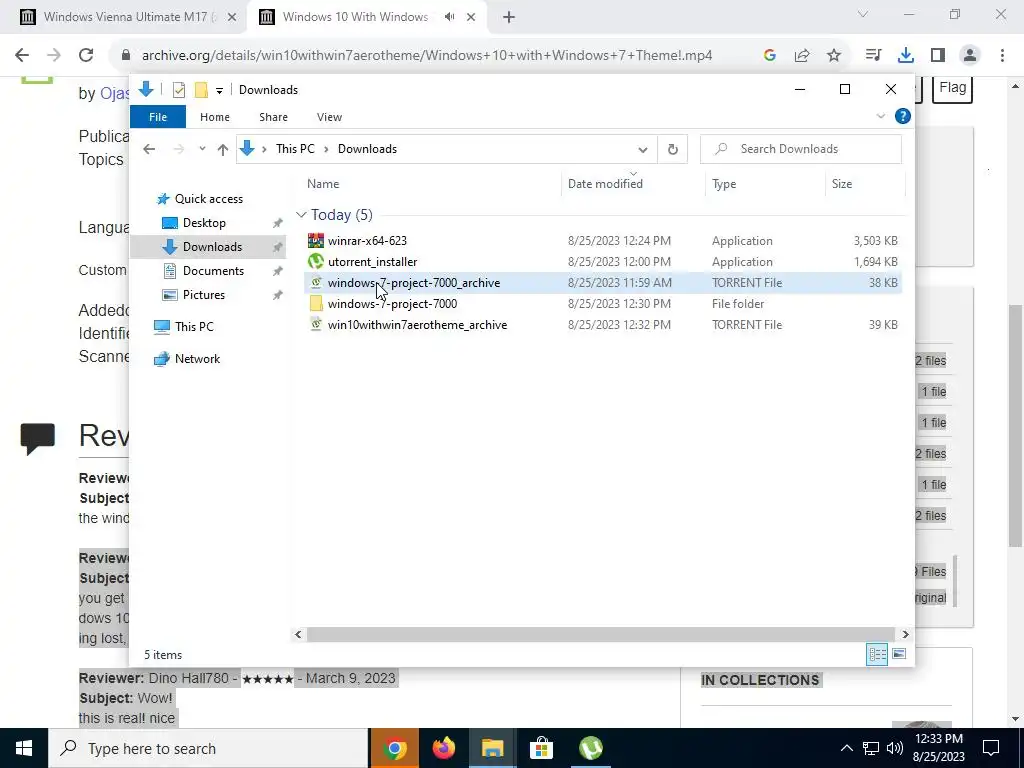Click the Chrome page vertical scrollbar
1024x768 pixels.
[1016, 425]
